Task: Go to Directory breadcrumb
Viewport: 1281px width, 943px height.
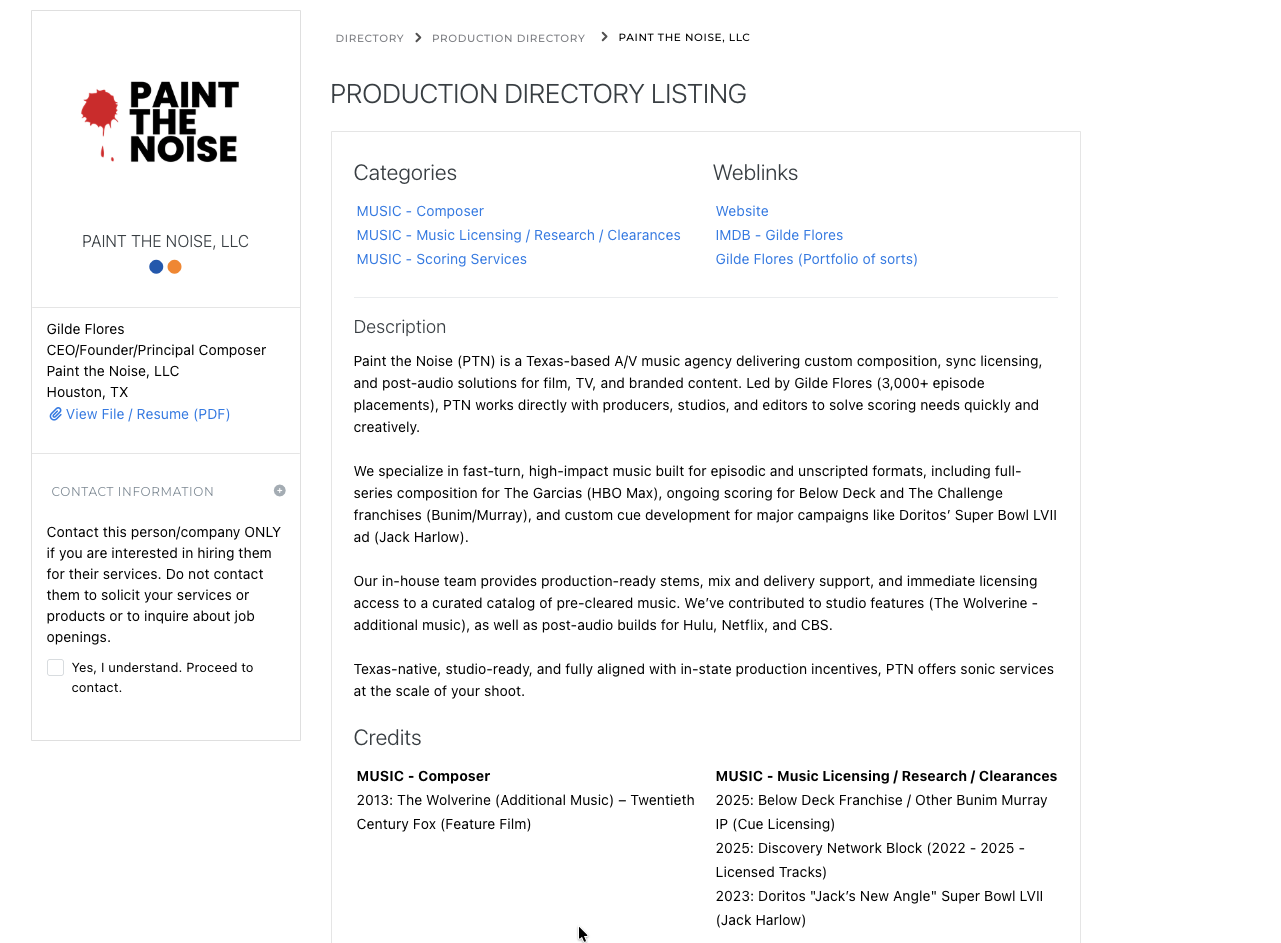Action: click(x=370, y=38)
